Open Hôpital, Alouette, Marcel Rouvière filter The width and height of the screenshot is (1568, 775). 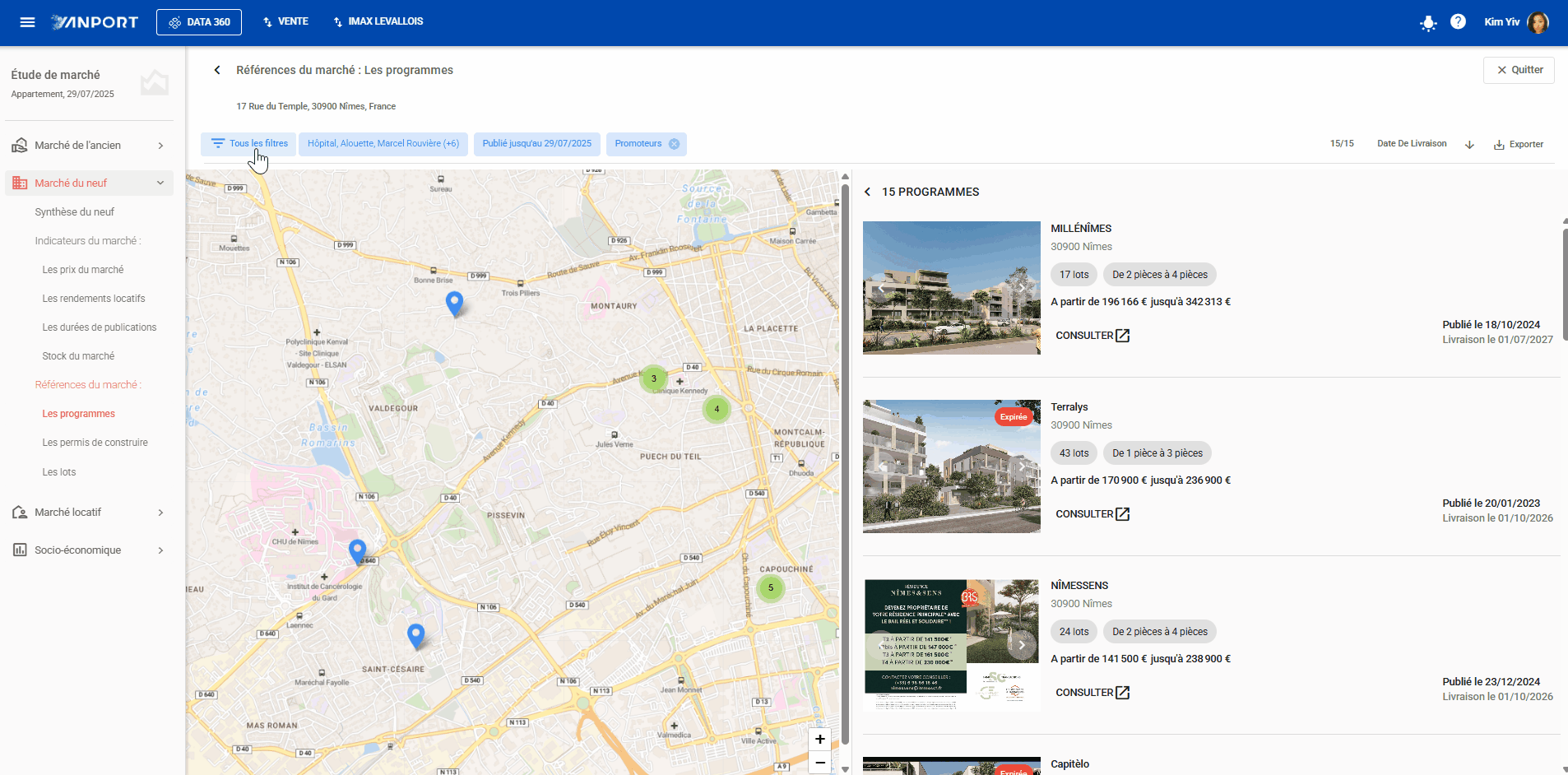pos(383,144)
